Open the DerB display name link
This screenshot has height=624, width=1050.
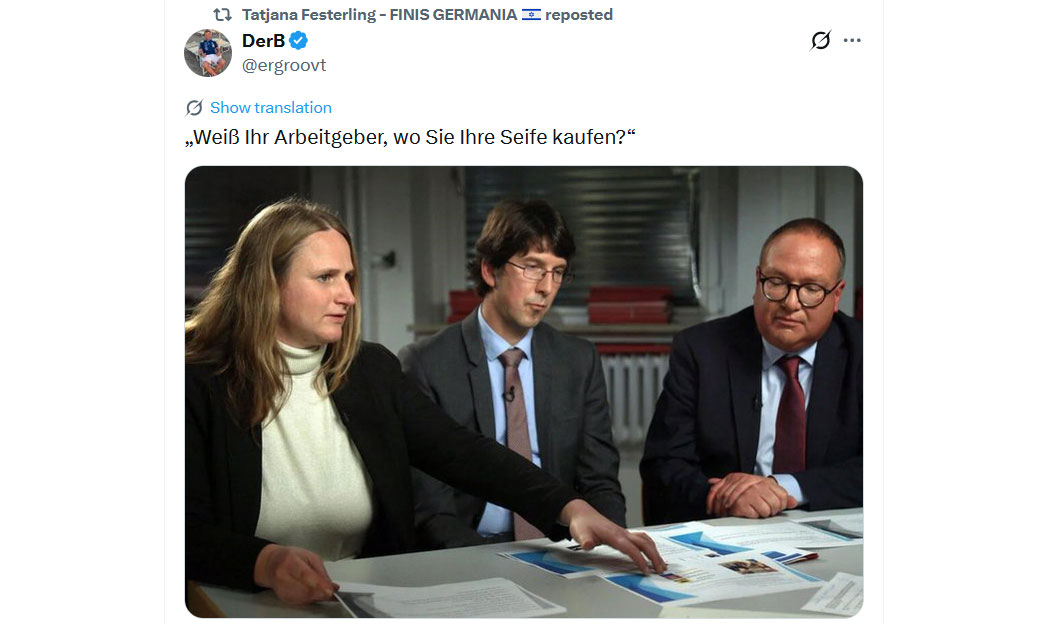coord(263,41)
